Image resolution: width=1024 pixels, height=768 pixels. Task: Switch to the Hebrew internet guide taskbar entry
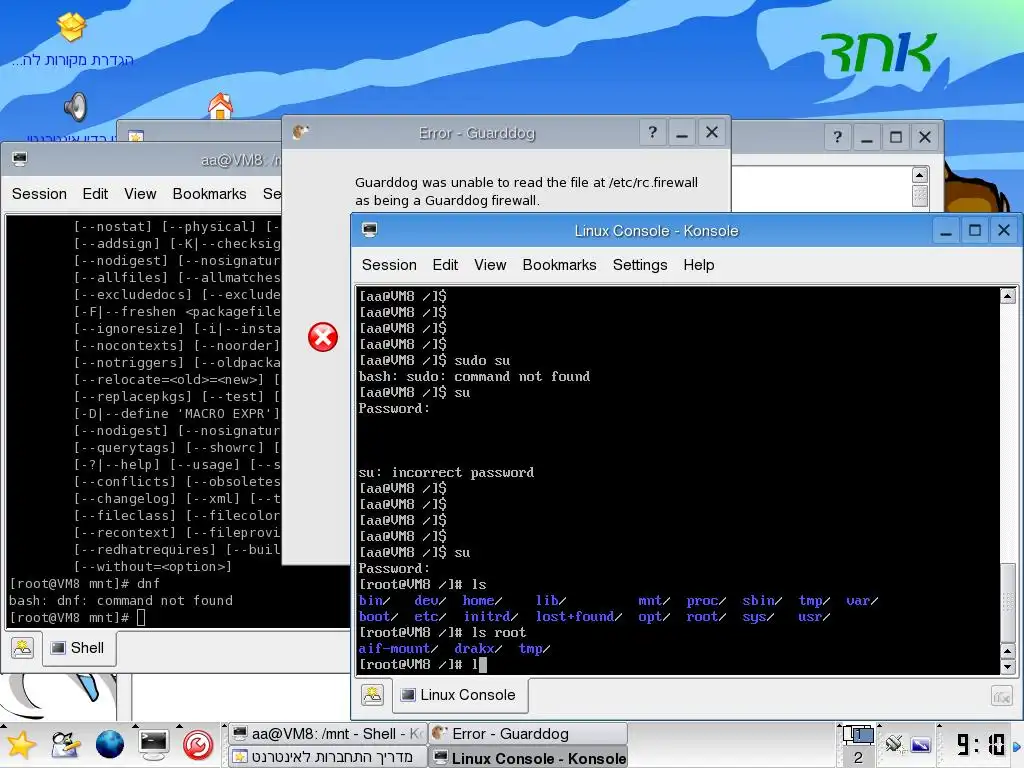point(328,758)
